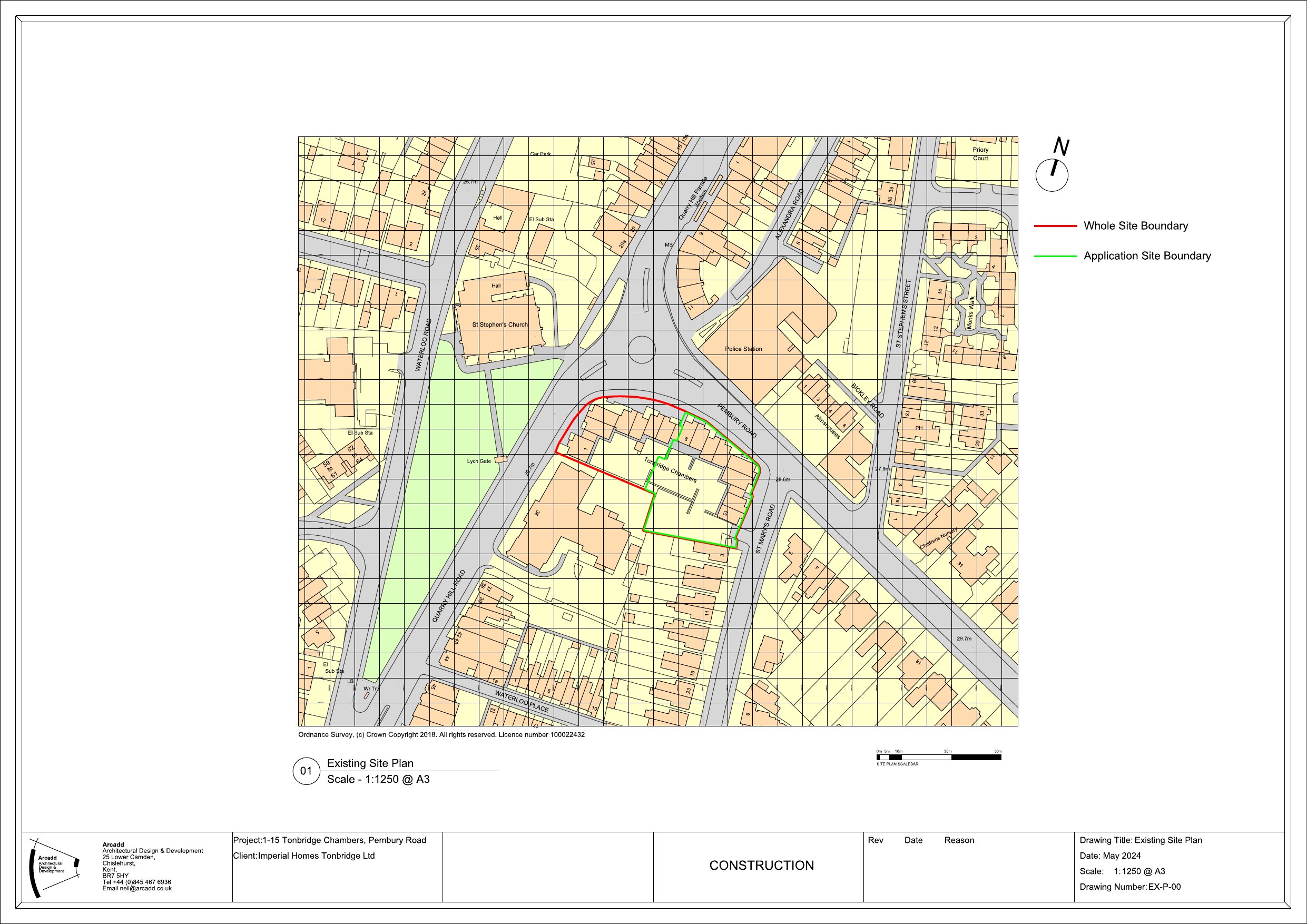Image resolution: width=1307 pixels, height=924 pixels.
Task: Click the CONSTRUCTION status text in the title block
Action: (761, 866)
